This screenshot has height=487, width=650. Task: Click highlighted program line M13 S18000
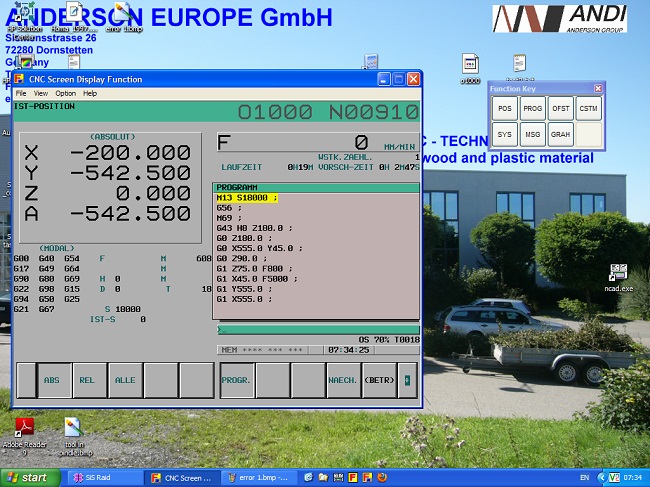pos(247,198)
